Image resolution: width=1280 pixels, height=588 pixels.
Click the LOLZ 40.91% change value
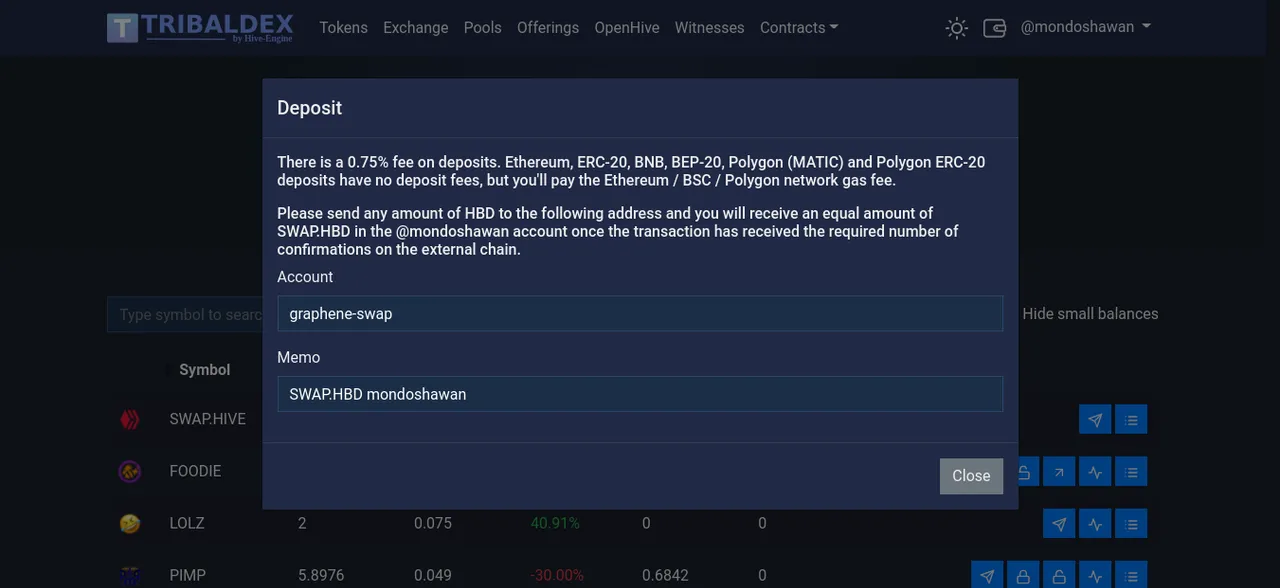point(555,523)
